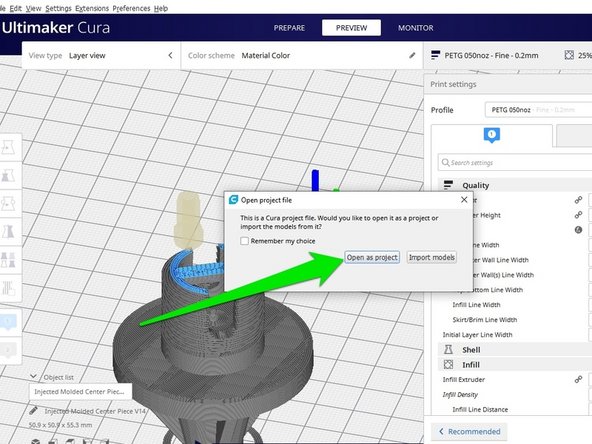Click the Infill Density setting label
Screen dimensions: 592x444
(460, 395)
